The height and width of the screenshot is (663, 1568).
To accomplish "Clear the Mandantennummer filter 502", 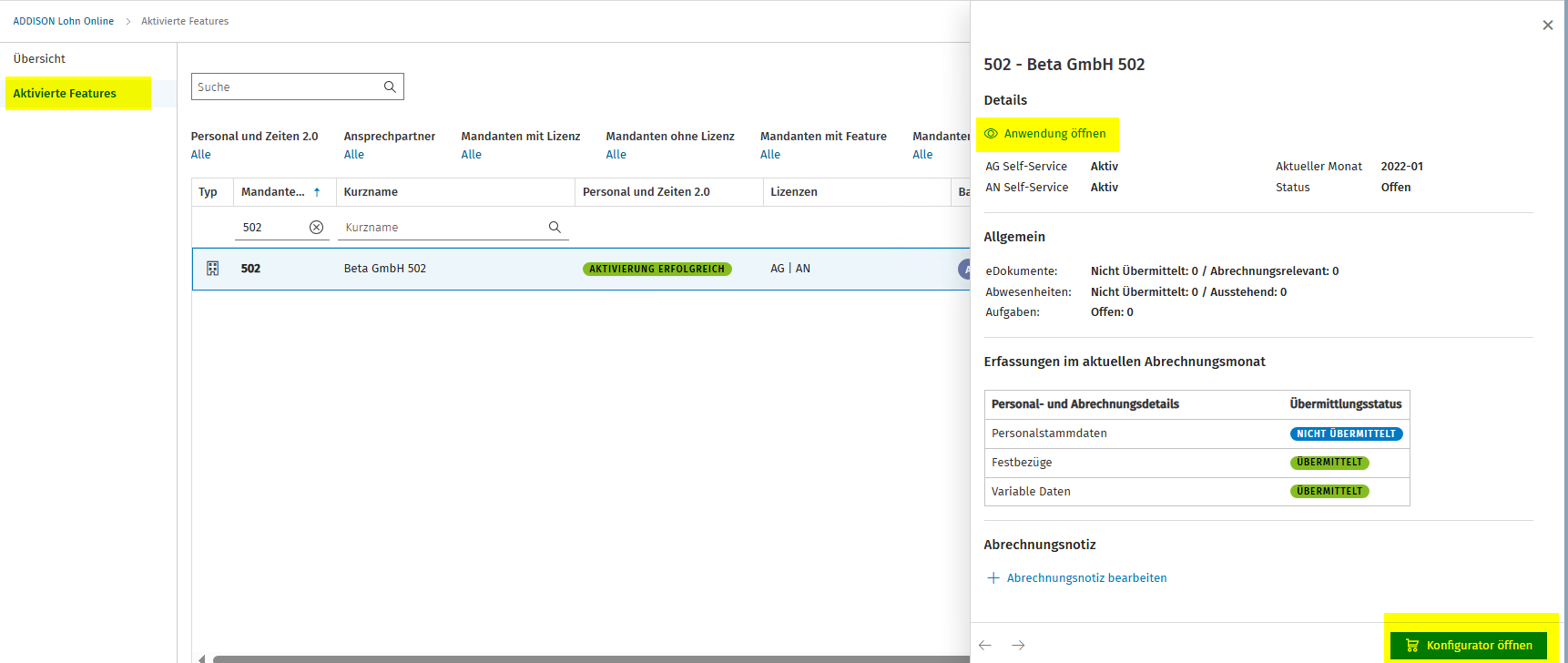I will click(316, 228).
